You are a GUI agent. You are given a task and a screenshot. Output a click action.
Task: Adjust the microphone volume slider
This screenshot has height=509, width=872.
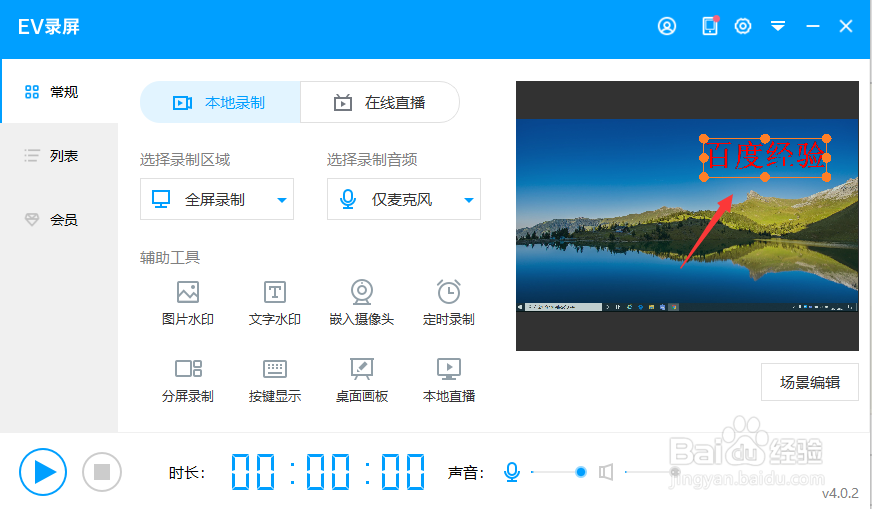point(558,472)
